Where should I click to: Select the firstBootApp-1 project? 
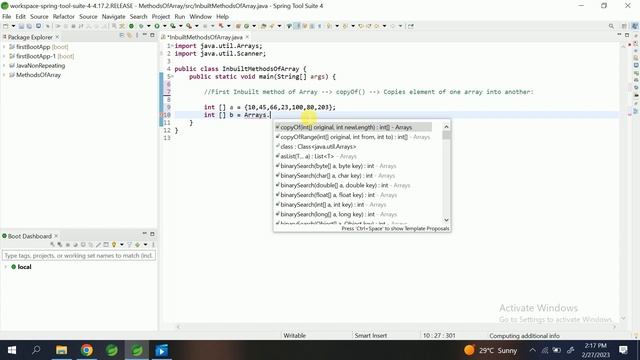(x=41, y=56)
